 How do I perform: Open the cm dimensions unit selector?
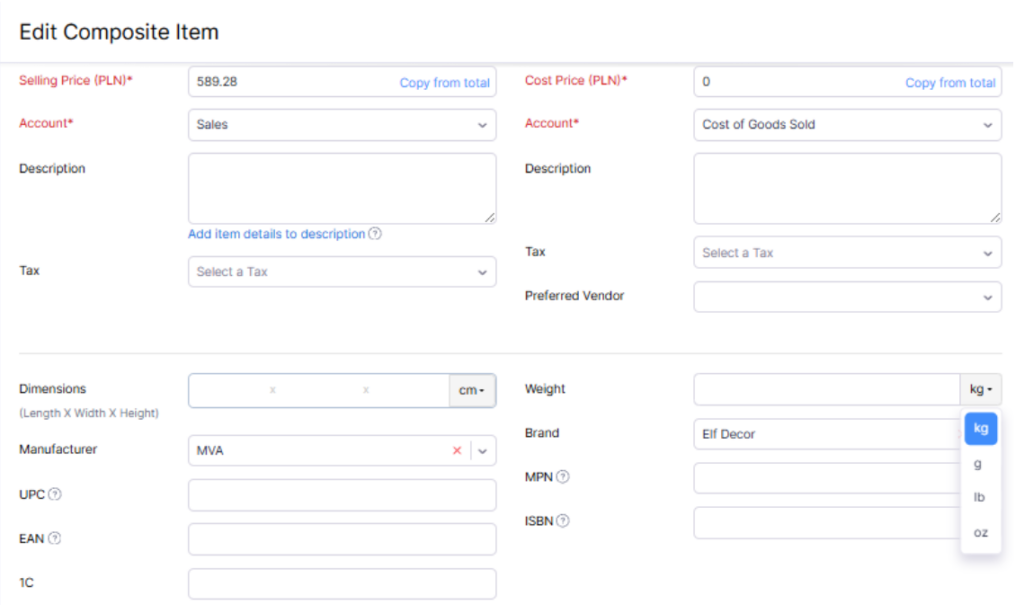tap(471, 390)
